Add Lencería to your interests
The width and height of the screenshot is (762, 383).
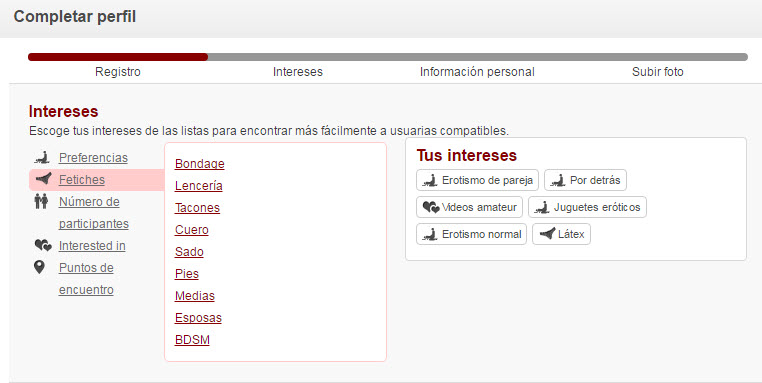coord(199,186)
